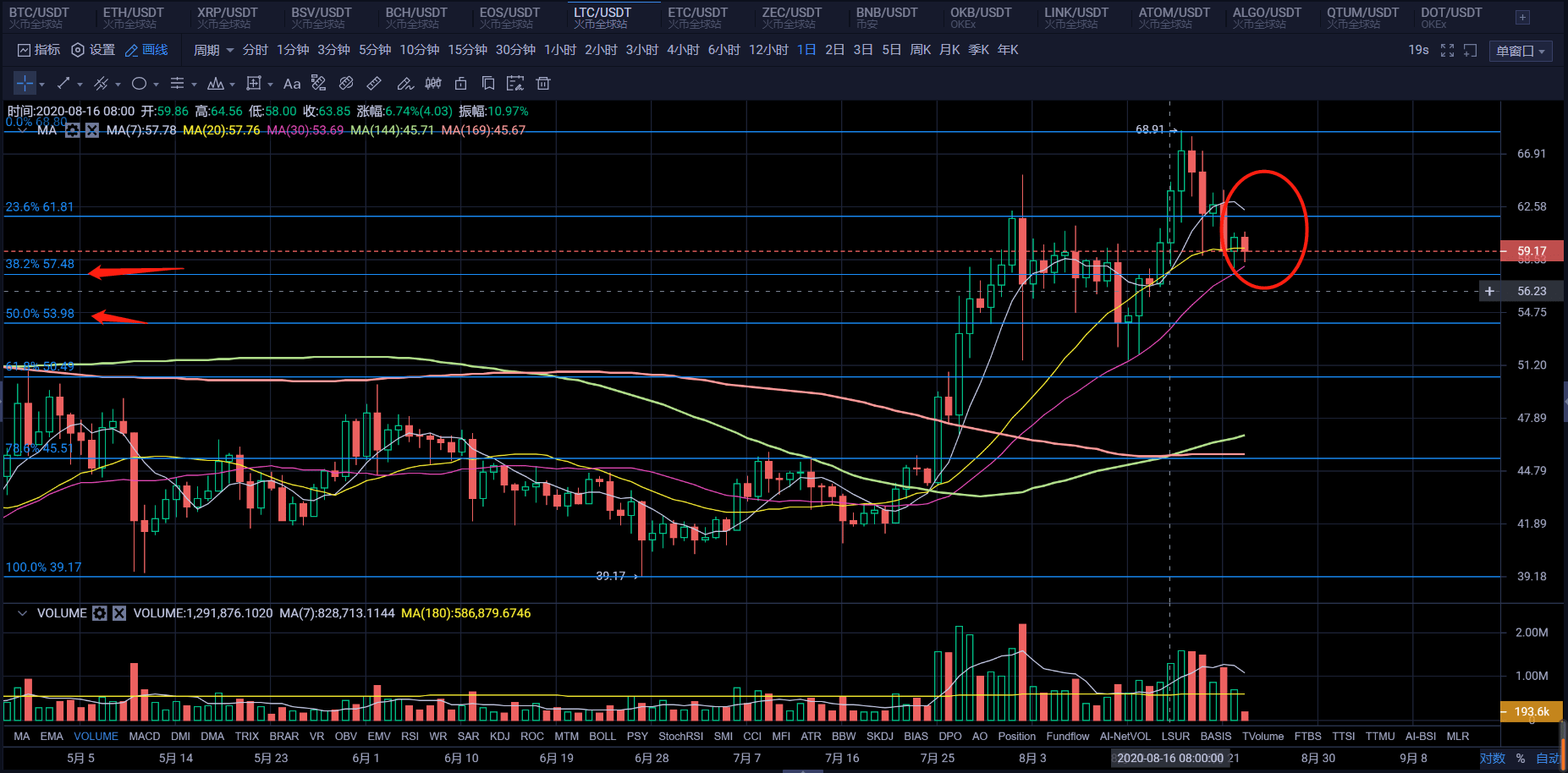
Task: Click the lock drawings icon
Action: (x=460, y=84)
